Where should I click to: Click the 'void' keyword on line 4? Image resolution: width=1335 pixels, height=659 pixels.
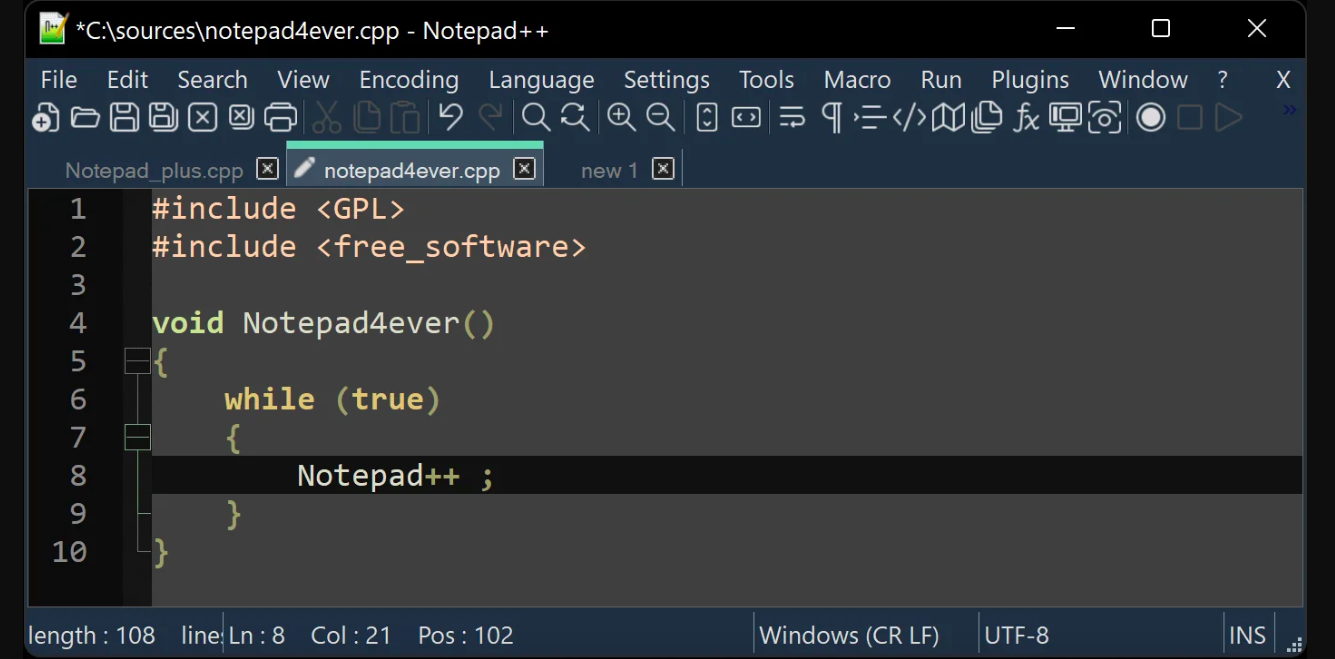[x=188, y=323]
